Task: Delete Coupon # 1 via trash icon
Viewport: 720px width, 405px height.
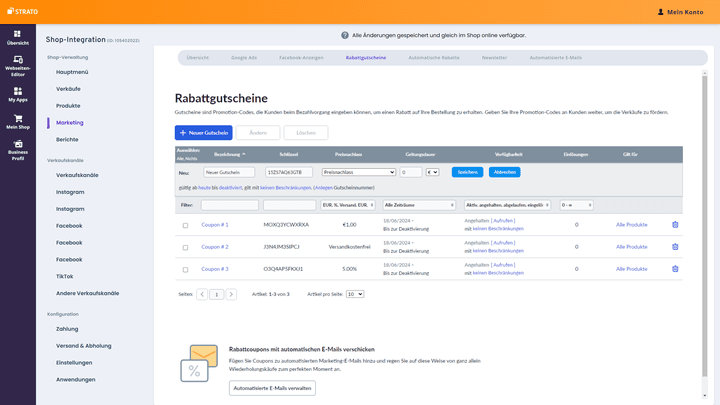Action: pyautogui.click(x=675, y=225)
